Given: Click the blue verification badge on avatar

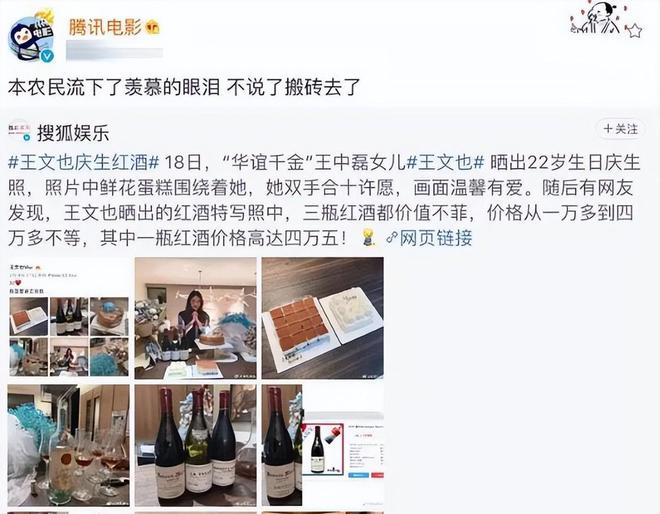Looking at the screenshot, I should (x=47, y=56).
